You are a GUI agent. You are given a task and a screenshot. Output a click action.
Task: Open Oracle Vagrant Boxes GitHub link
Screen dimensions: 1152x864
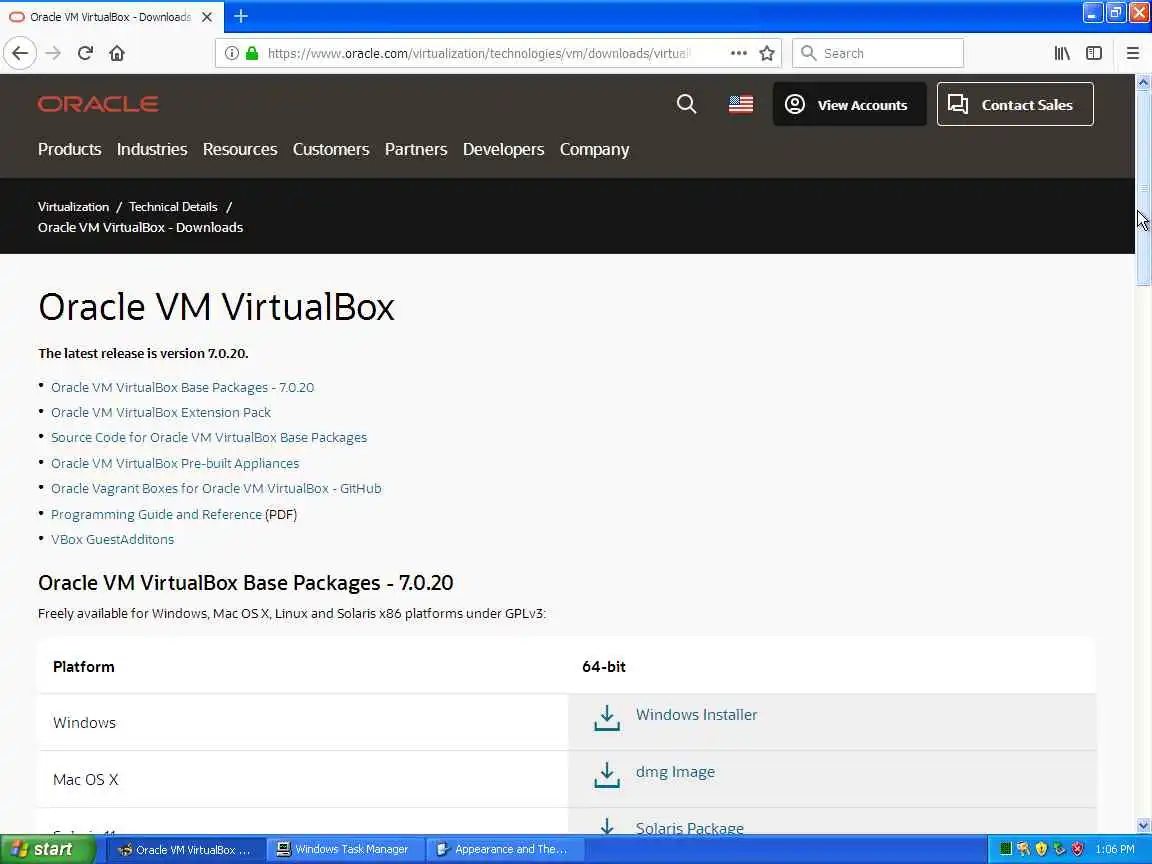pyautogui.click(x=216, y=488)
